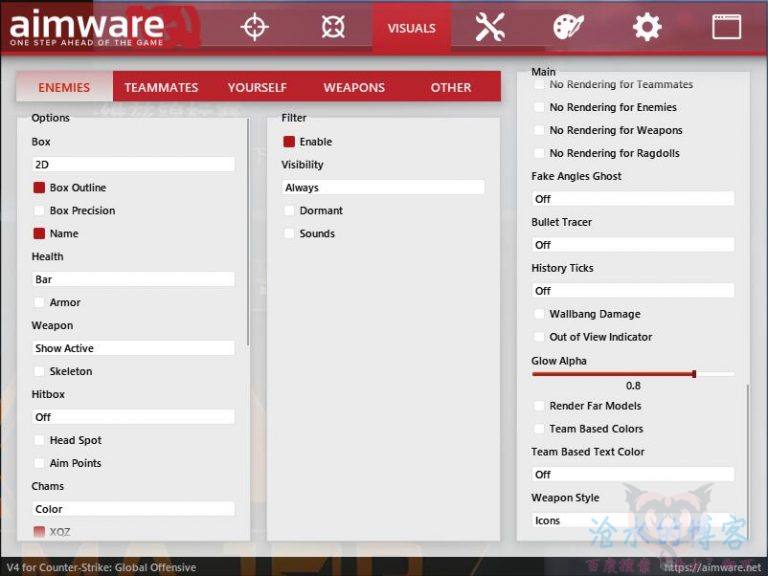Image resolution: width=768 pixels, height=576 pixels.
Task: Open the Box type dropdown showing 2D
Action: tap(134, 164)
